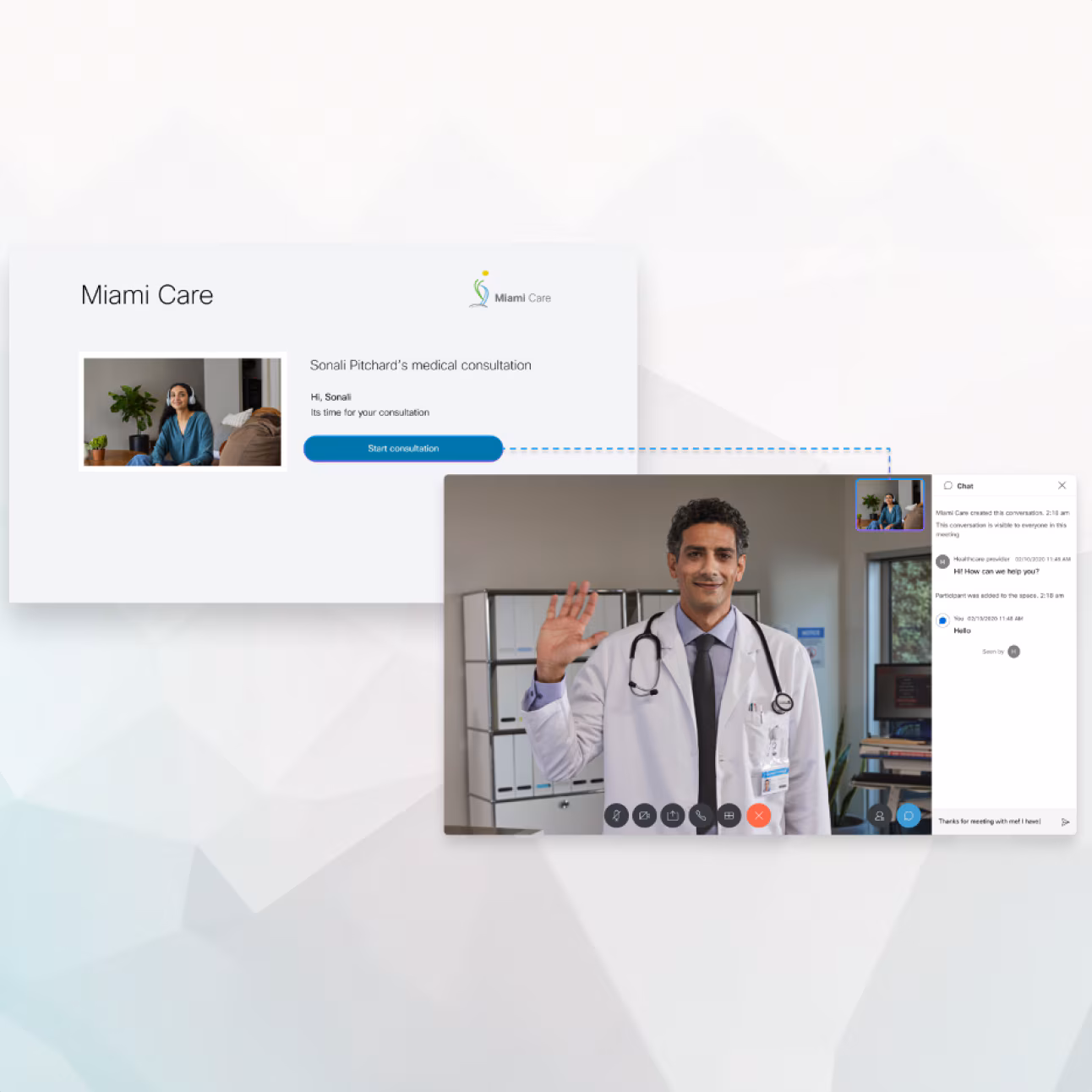Change the video layout with the grid icon

click(x=729, y=816)
